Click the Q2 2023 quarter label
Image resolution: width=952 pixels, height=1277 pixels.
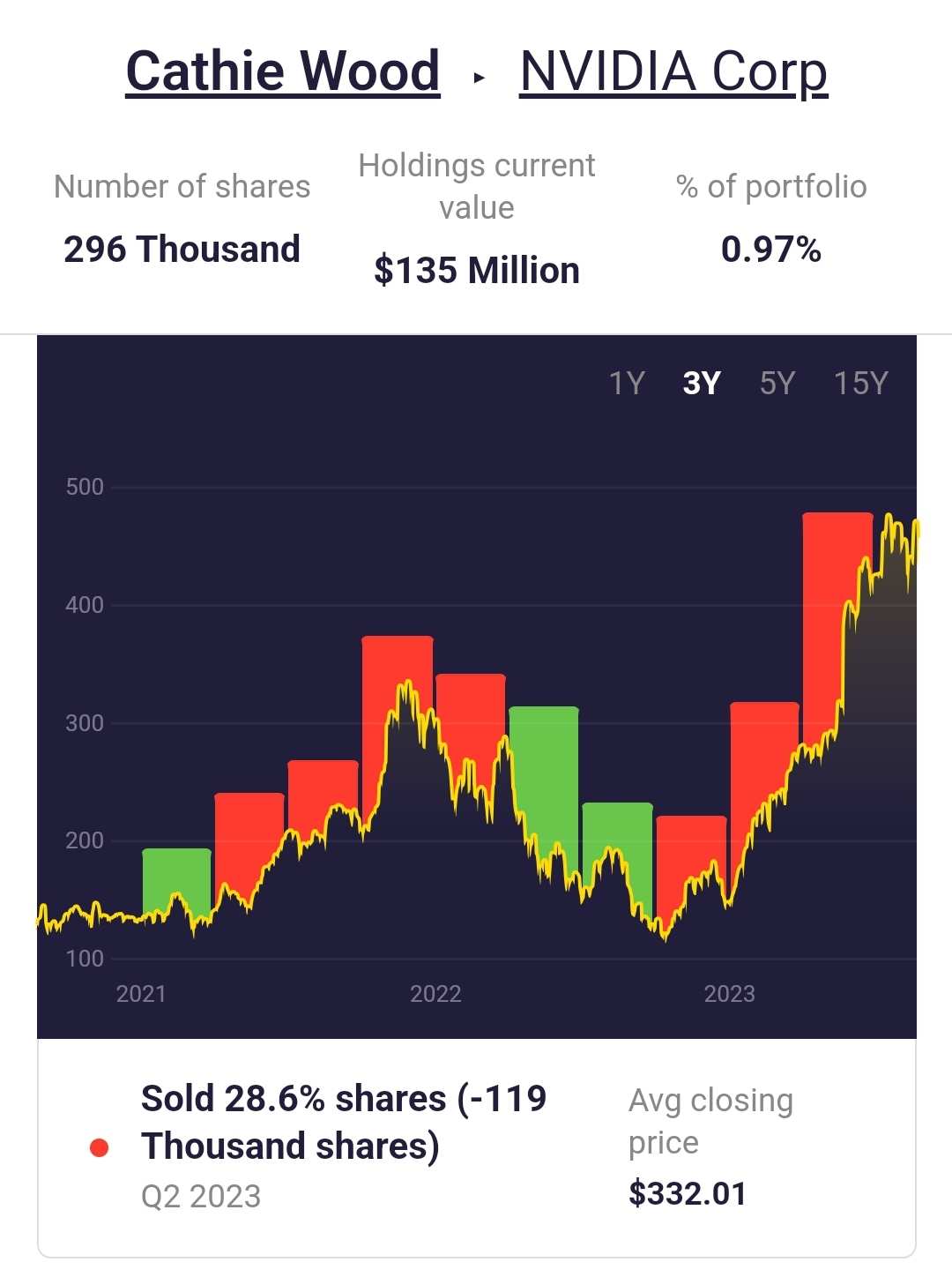click(x=201, y=1197)
